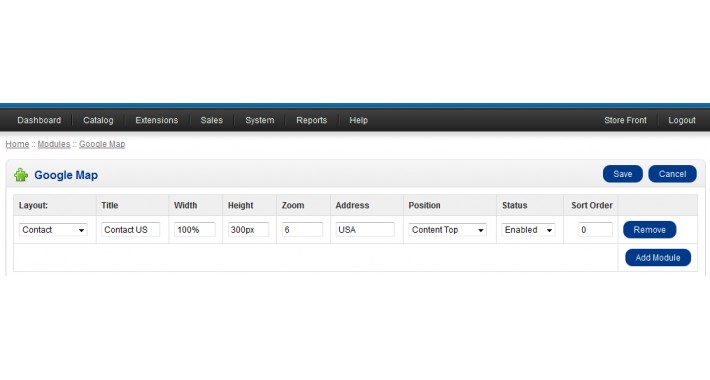Click the Title column header
Image resolution: width=710 pixels, height=380 pixels.
click(x=110, y=205)
